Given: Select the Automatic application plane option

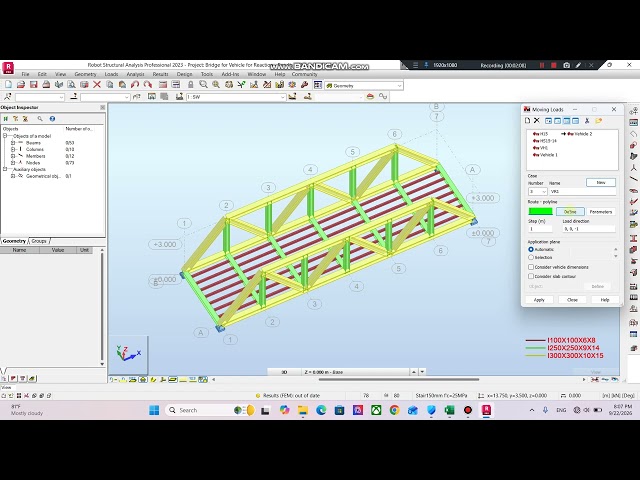Looking at the screenshot, I should pos(531,249).
